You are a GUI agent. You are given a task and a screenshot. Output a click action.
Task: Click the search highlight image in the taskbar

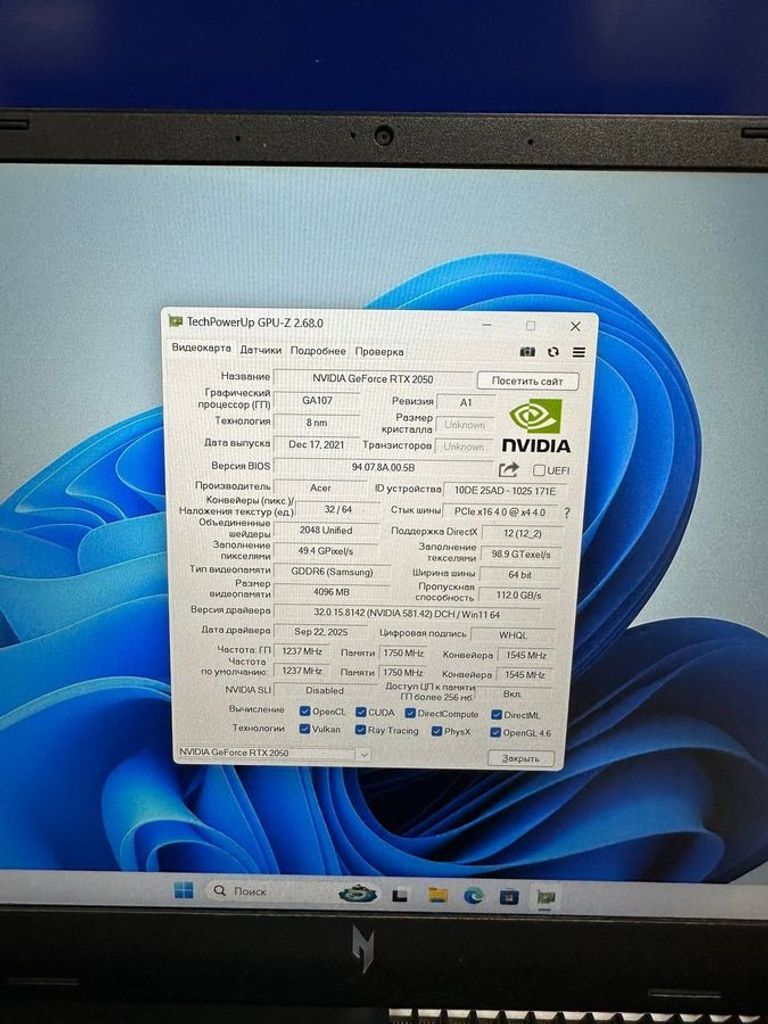pos(358,893)
